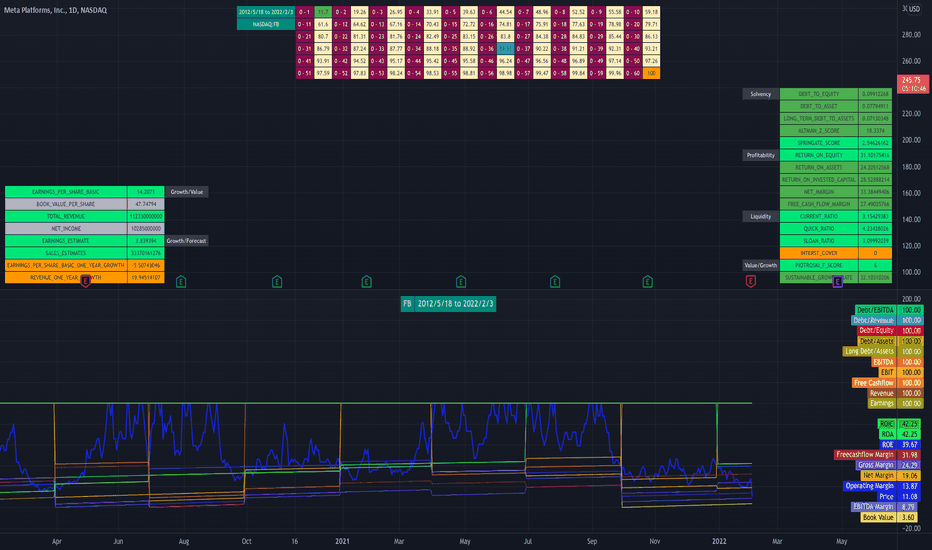The width and height of the screenshot is (932, 550).
Task: Click the Solvency category label
Action: tap(760, 94)
